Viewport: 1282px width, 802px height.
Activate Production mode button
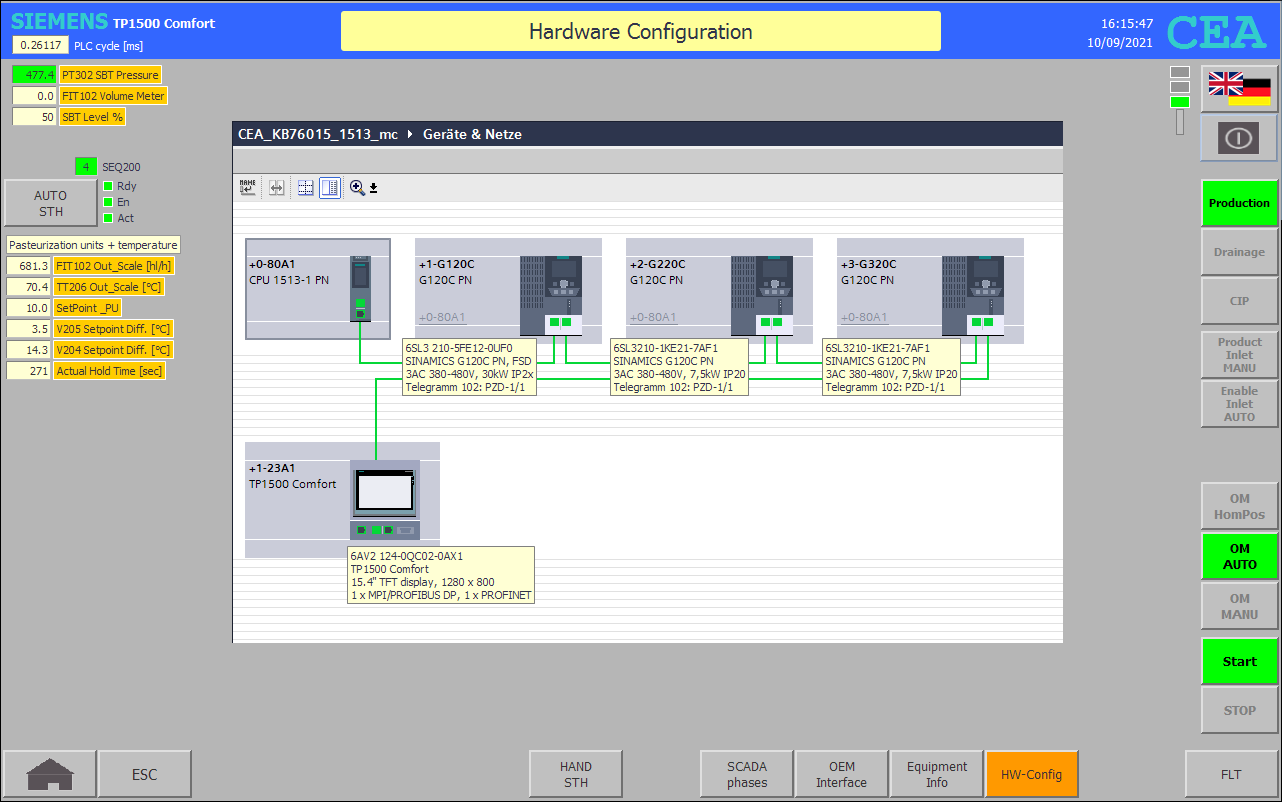coord(1239,203)
